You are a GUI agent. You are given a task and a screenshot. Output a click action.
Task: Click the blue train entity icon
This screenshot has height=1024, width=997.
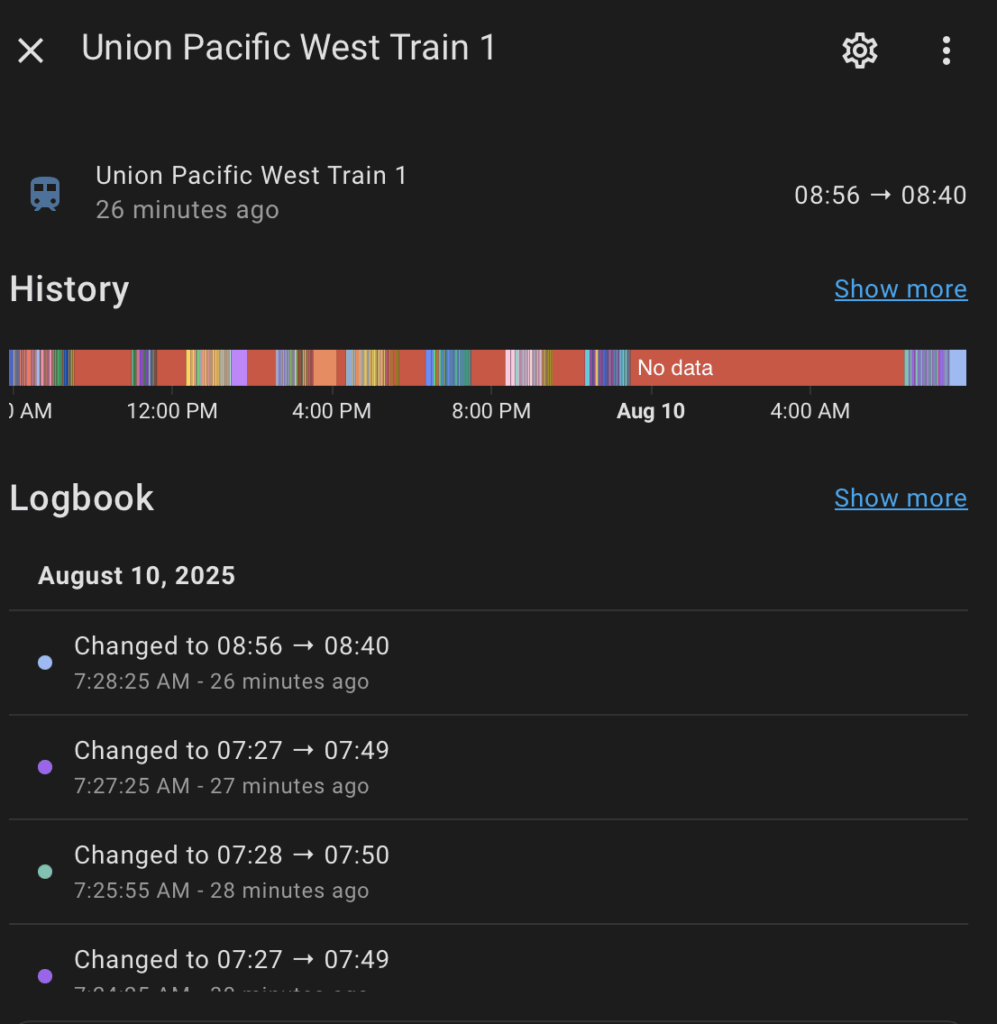45,193
